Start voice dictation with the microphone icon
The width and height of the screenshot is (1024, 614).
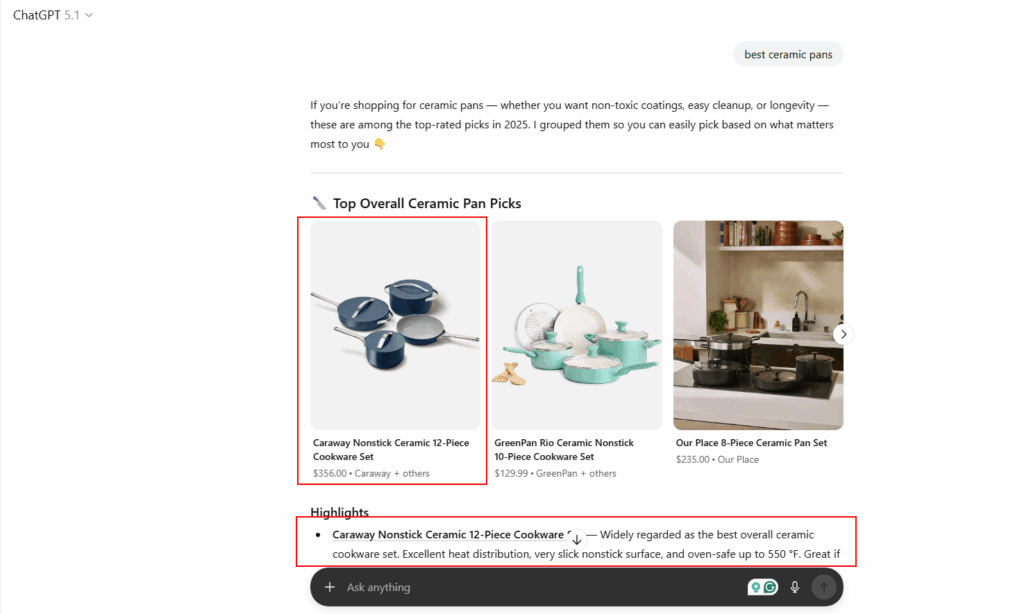click(x=795, y=587)
